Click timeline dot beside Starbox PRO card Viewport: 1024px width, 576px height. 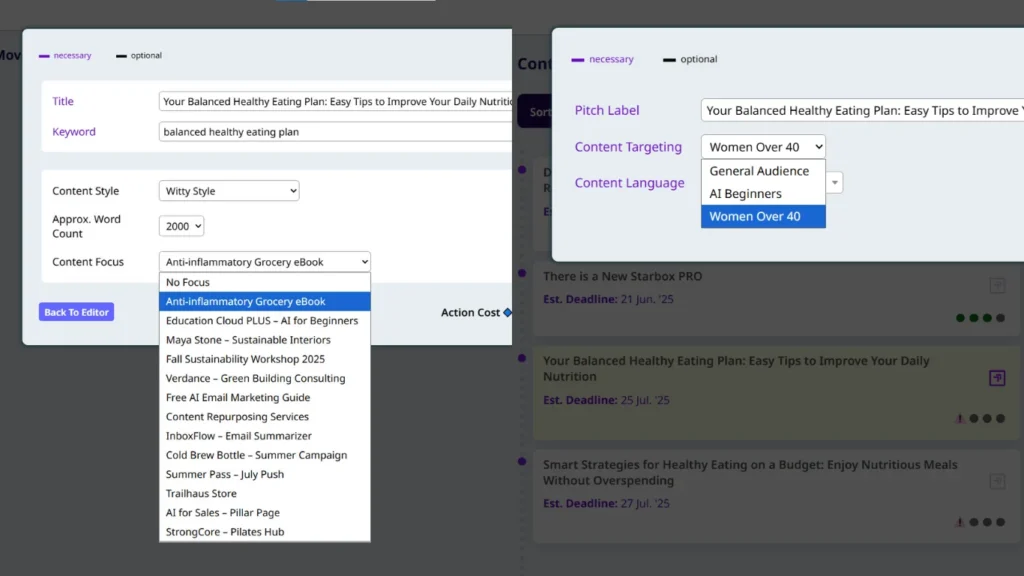522,273
